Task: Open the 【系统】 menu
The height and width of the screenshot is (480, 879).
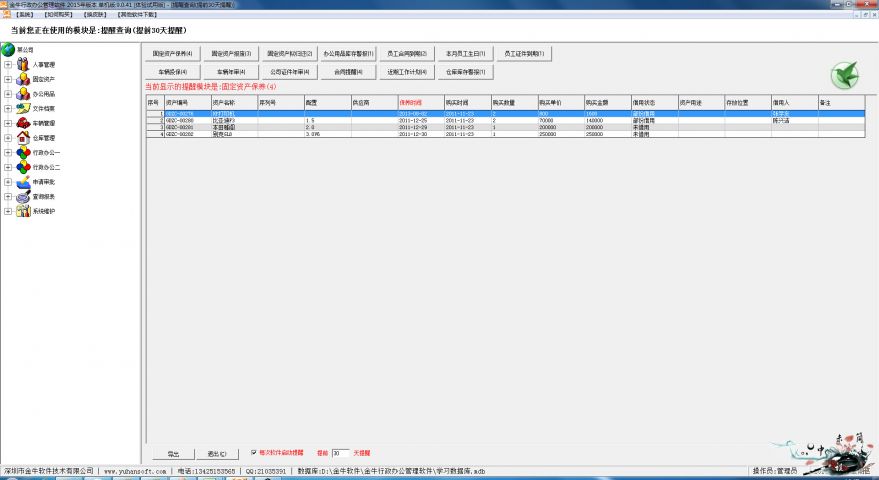Action: tap(26, 15)
